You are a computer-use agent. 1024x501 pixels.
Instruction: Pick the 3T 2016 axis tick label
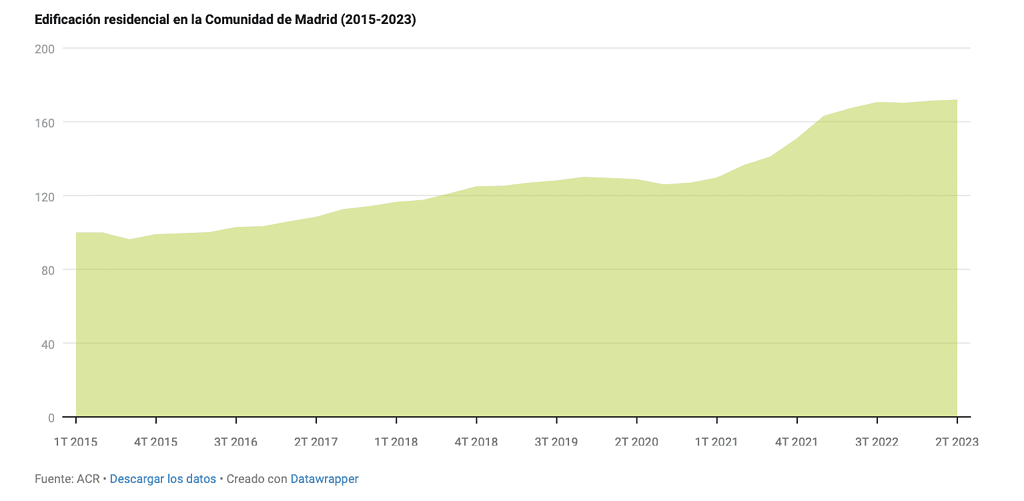click(x=236, y=441)
